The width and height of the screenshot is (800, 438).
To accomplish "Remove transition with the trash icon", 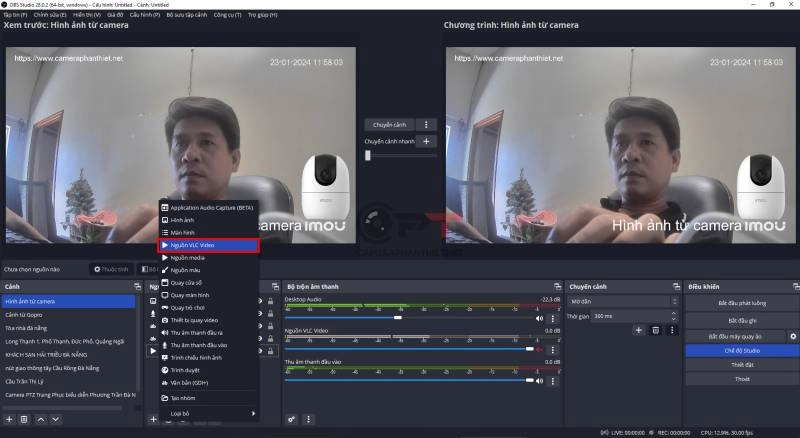I will (656, 330).
